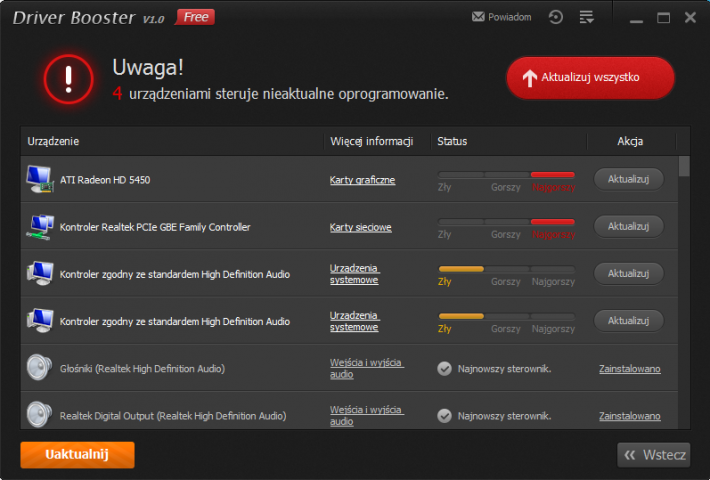The image size is (710, 480).
Task: Click the Powiadom envelope icon
Action: click(478, 17)
